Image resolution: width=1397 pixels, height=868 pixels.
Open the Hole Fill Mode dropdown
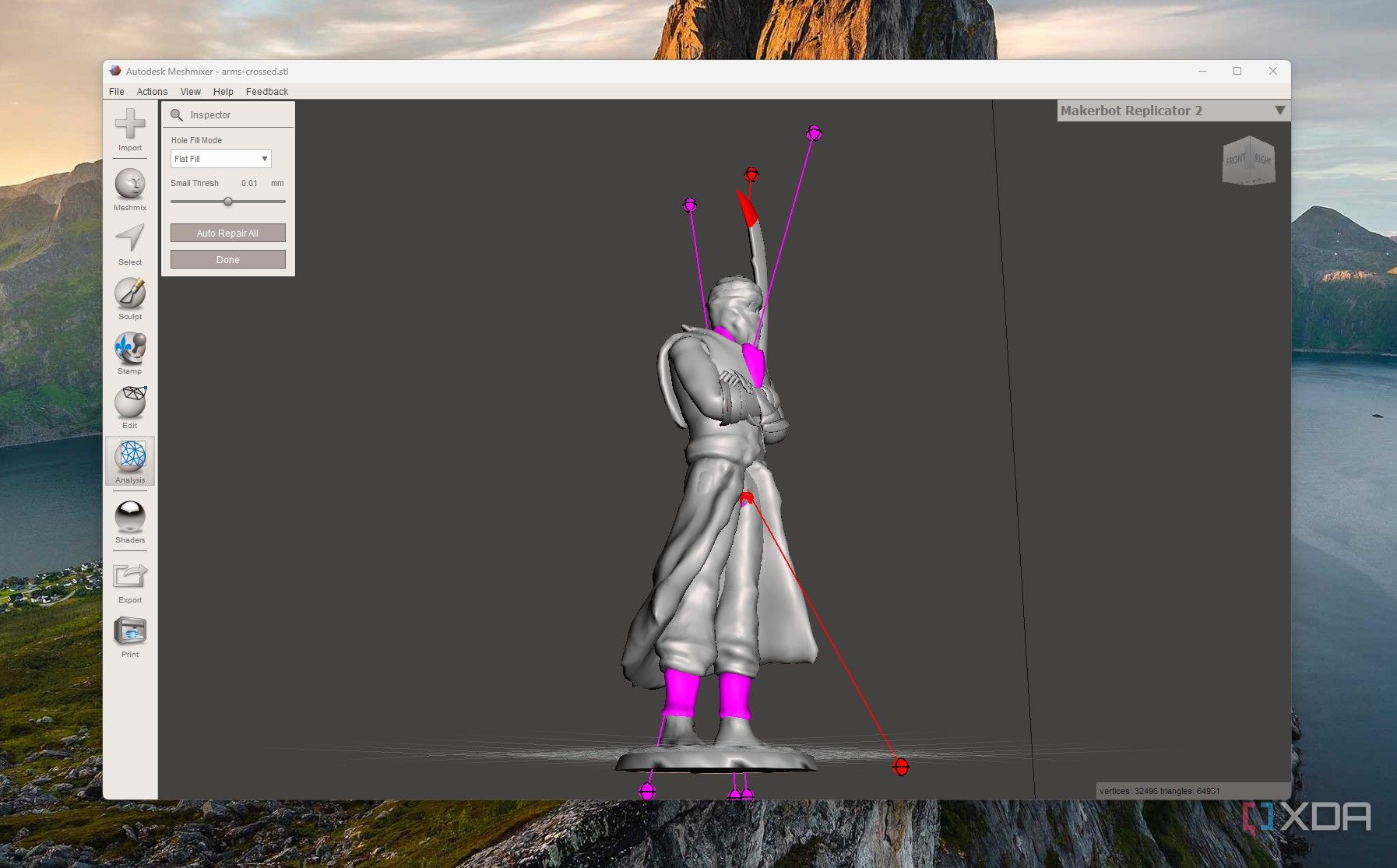pyautogui.click(x=220, y=158)
